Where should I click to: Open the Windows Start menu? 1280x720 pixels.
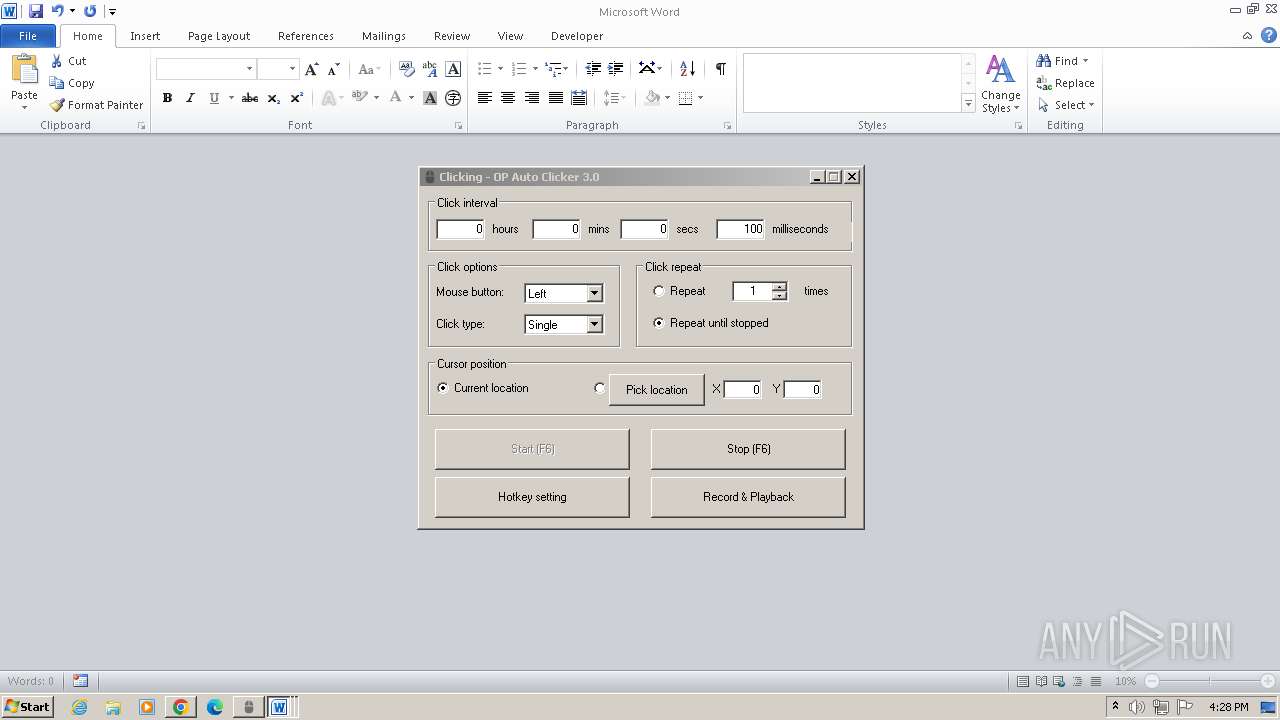click(27, 707)
